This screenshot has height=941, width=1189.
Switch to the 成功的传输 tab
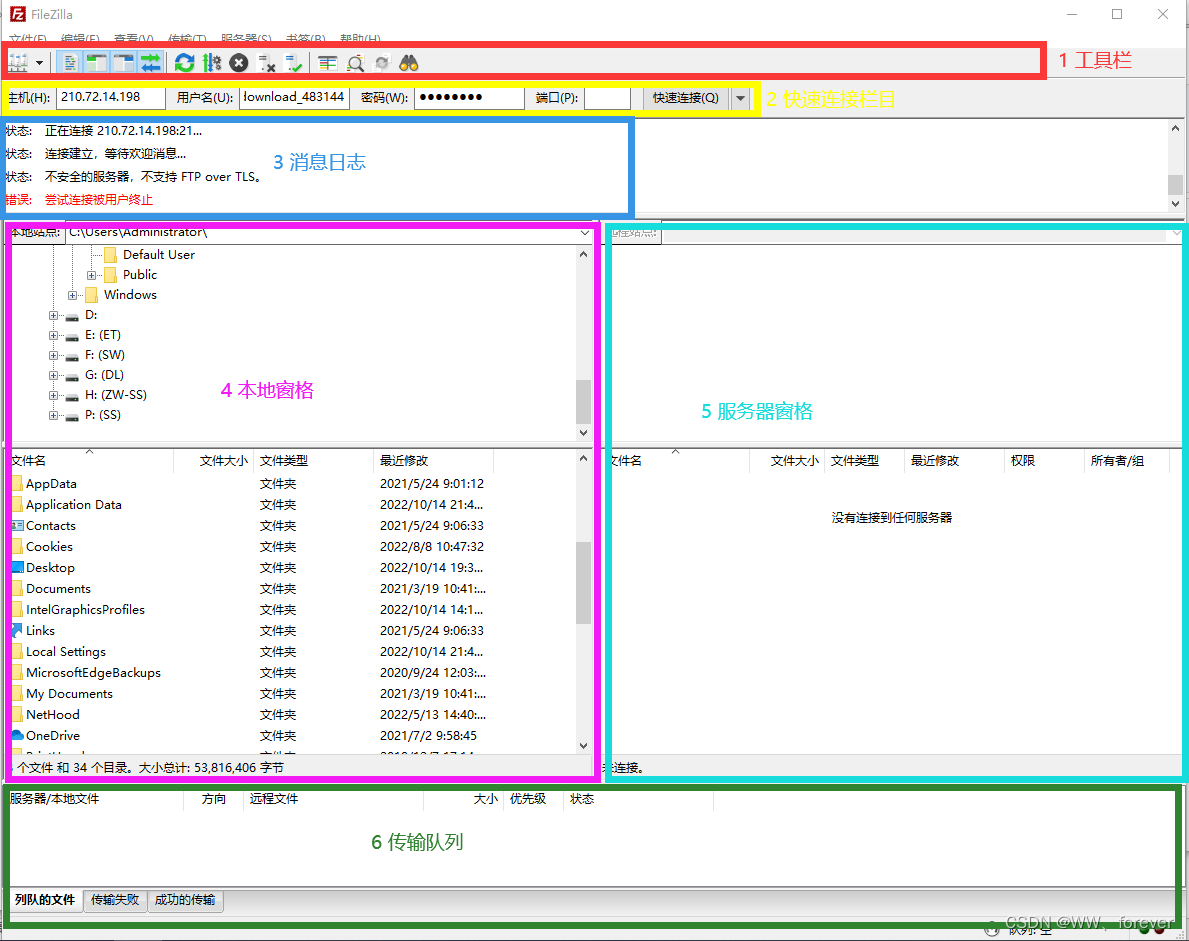pos(185,899)
